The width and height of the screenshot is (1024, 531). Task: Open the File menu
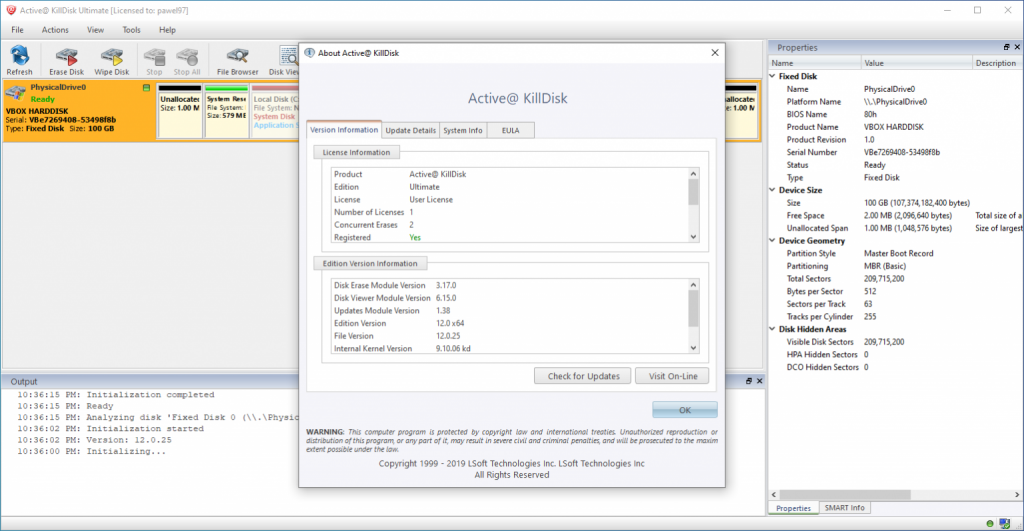tap(18, 30)
